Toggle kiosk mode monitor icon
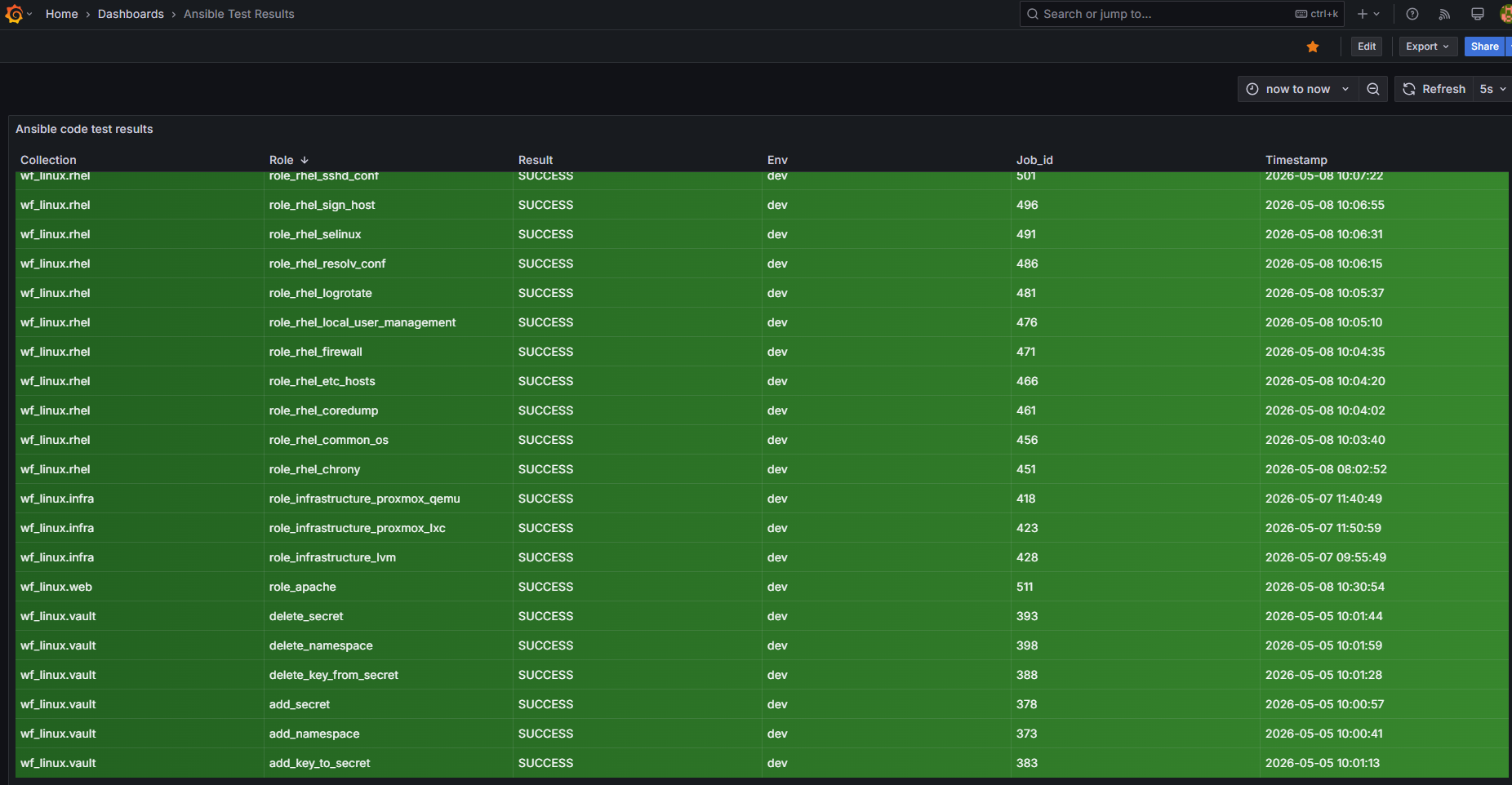The image size is (1512, 785). (x=1477, y=14)
